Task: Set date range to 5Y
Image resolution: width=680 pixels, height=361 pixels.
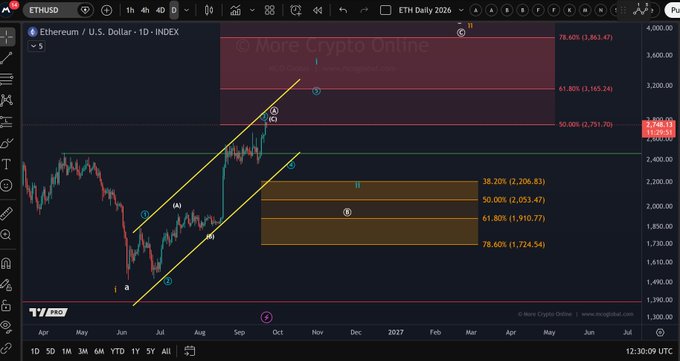Action: pyautogui.click(x=150, y=351)
